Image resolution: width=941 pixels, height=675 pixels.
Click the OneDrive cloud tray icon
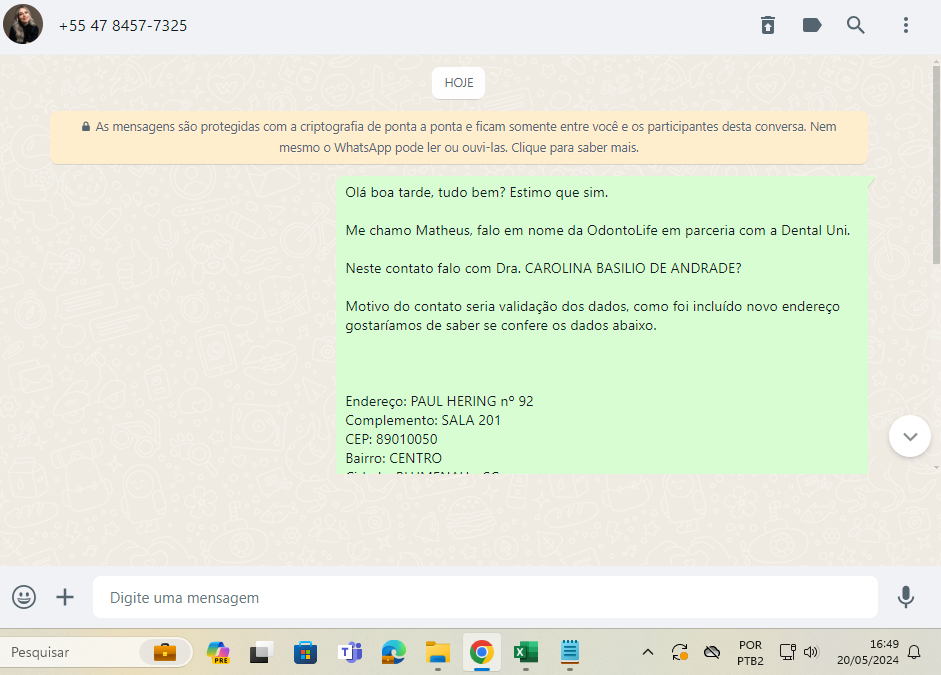712,652
